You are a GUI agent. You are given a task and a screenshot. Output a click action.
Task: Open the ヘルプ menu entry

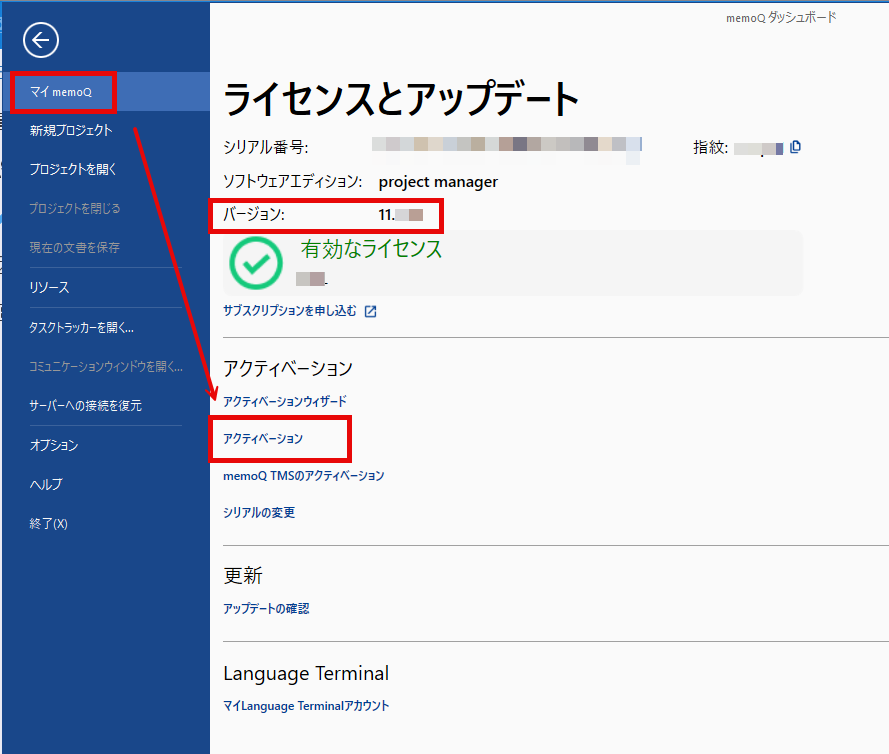[46, 484]
